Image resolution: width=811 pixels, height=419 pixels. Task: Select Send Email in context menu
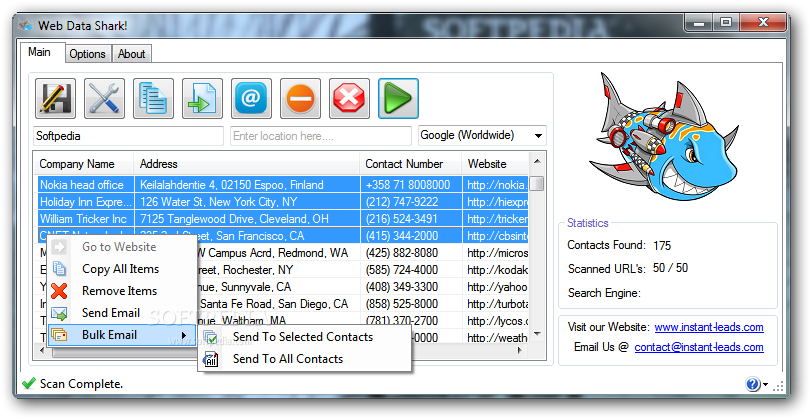click(x=122, y=313)
